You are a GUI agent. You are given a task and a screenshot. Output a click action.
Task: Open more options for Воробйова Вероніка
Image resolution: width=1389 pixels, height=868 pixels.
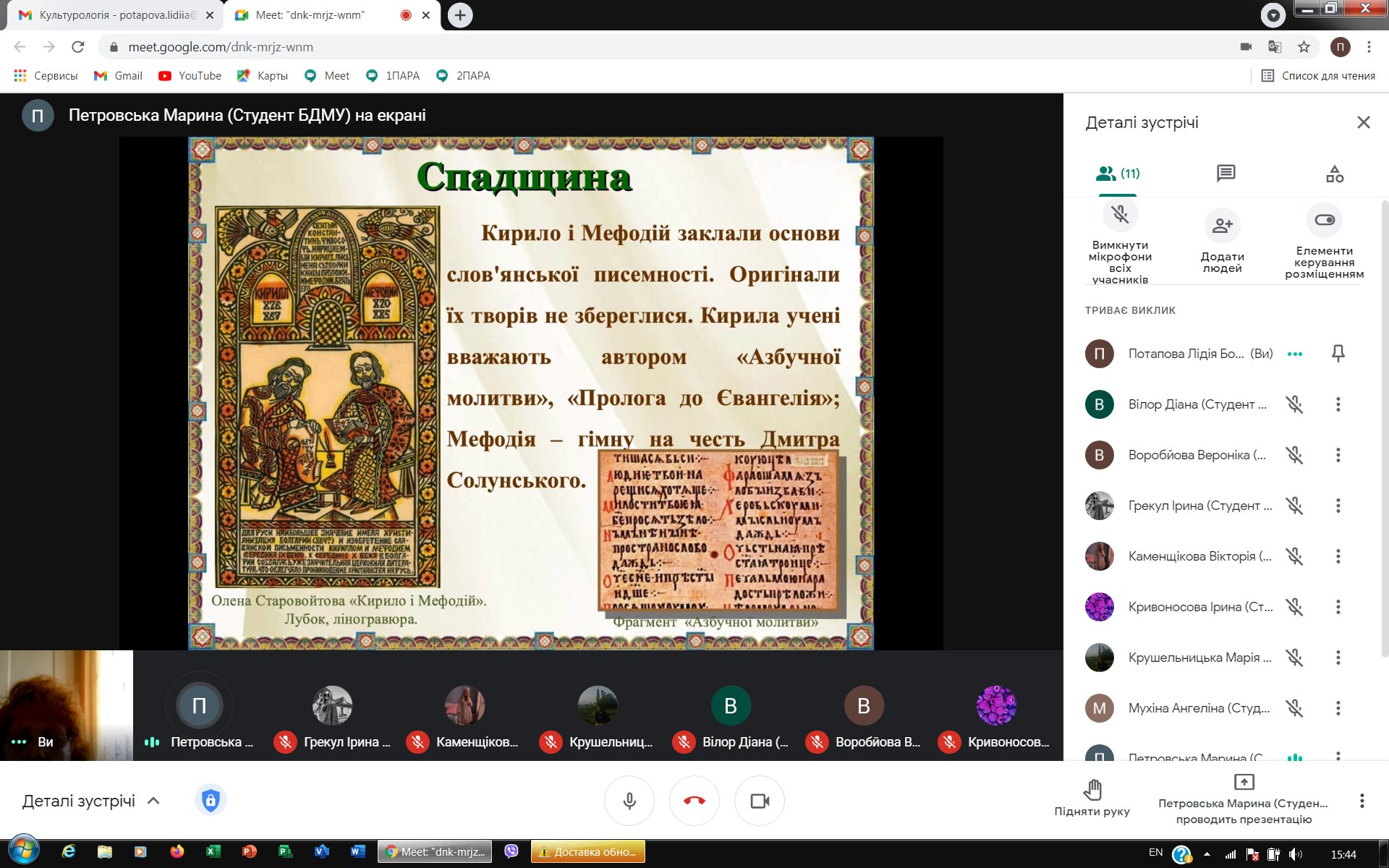coord(1338,455)
